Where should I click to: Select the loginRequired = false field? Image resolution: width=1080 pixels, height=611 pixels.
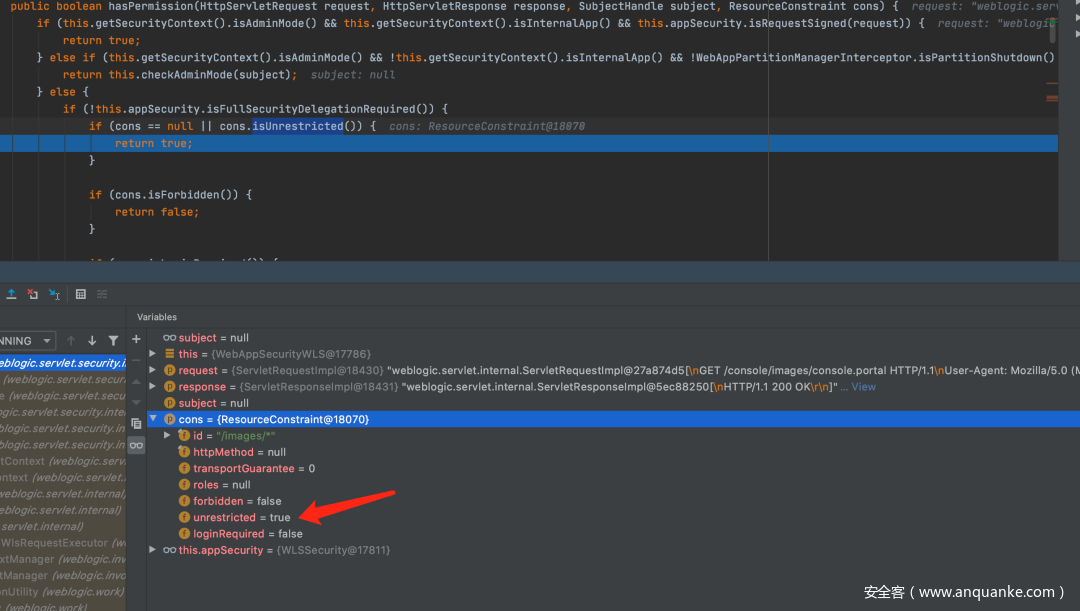click(247, 534)
